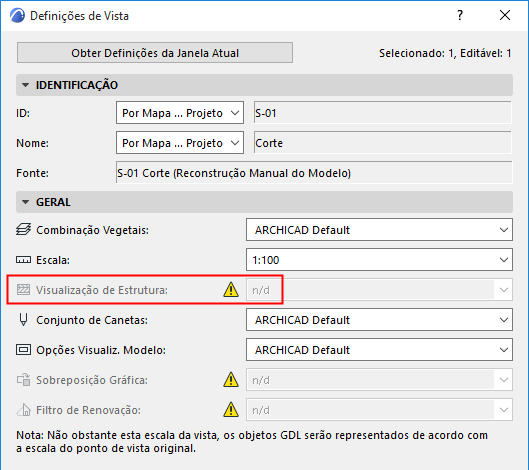Screen dimensions: 529x470
Task: Open the Opções Visualiz. Modelo dropdown
Action: [379, 350]
